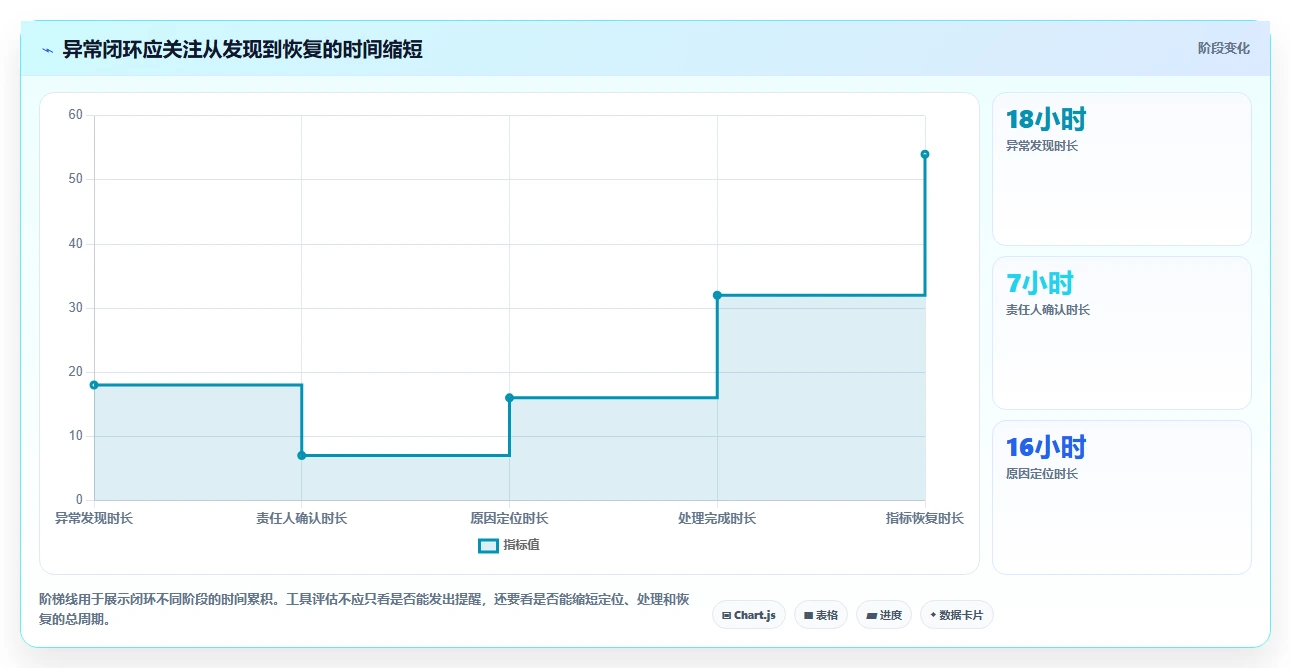Click the 进度 tag pill
The width and height of the screenshot is (1291, 668).
pos(884,615)
